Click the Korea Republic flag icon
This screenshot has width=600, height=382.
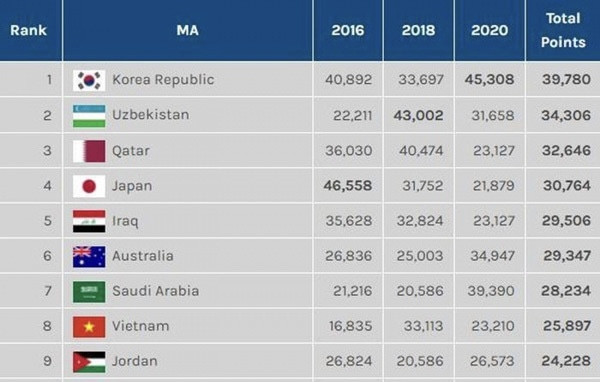tap(89, 81)
